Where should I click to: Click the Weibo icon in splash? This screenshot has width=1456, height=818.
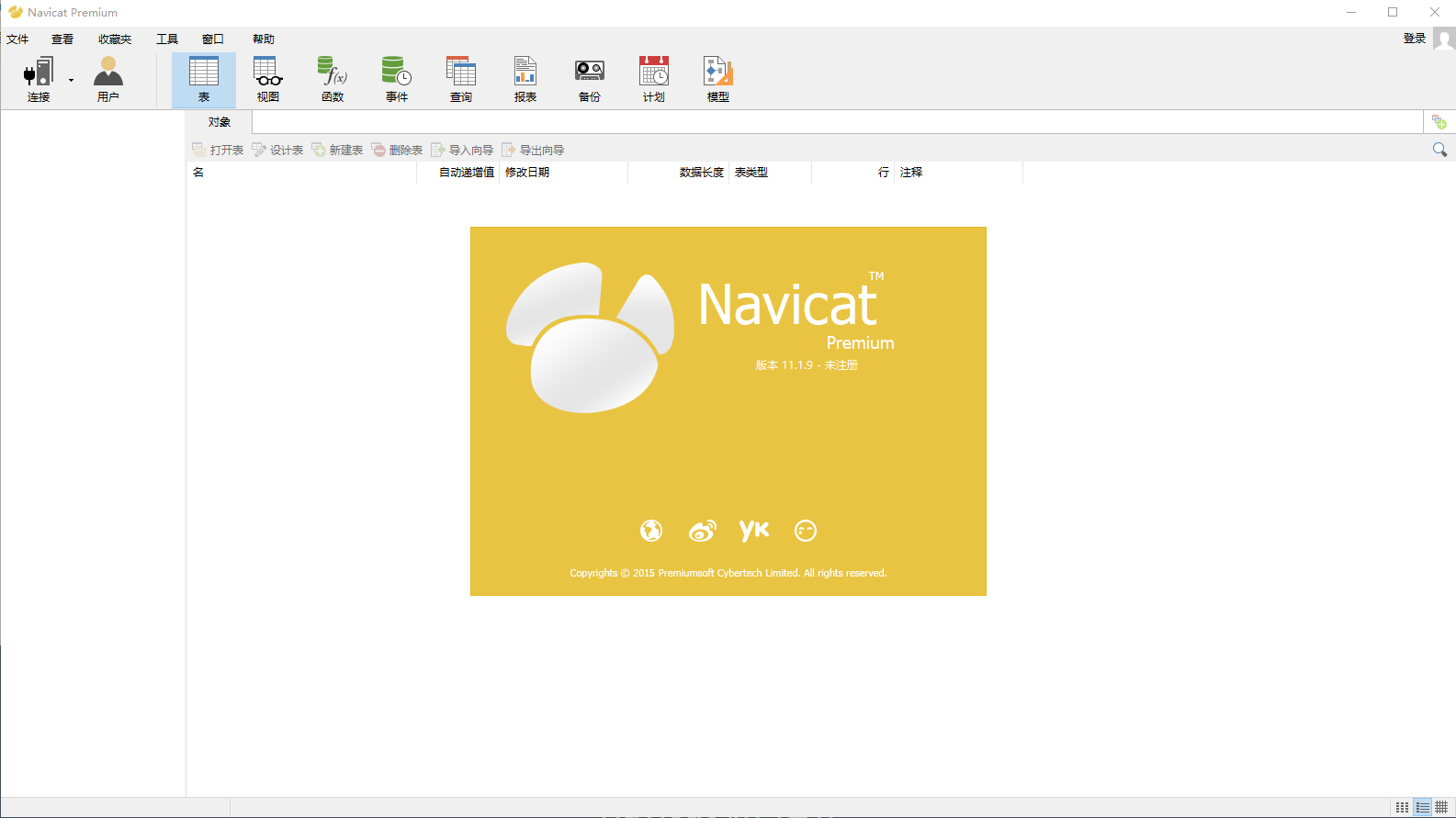[x=703, y=531]
